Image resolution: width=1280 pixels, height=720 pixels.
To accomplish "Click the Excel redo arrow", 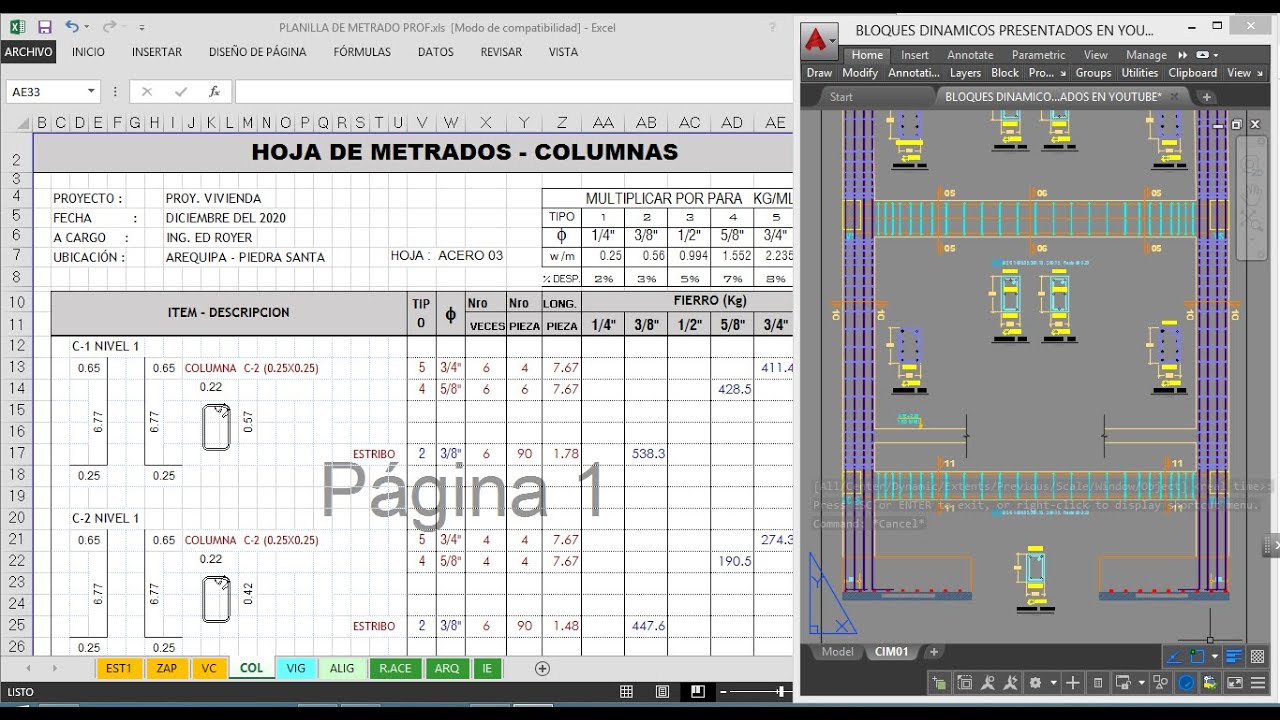I will pyautogui.click(x=109, y=27).
